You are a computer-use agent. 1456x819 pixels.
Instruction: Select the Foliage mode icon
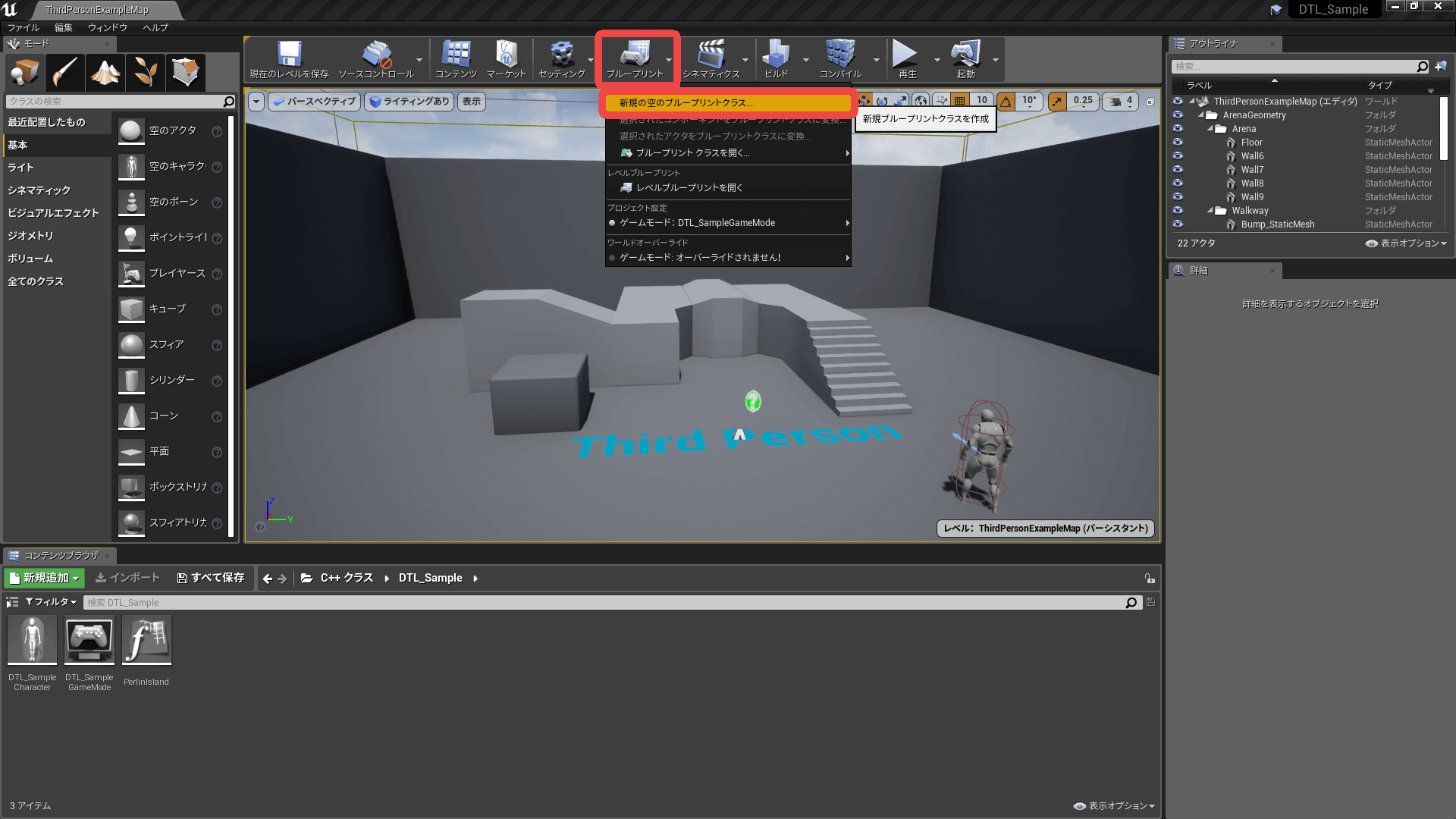pos(146,72)
